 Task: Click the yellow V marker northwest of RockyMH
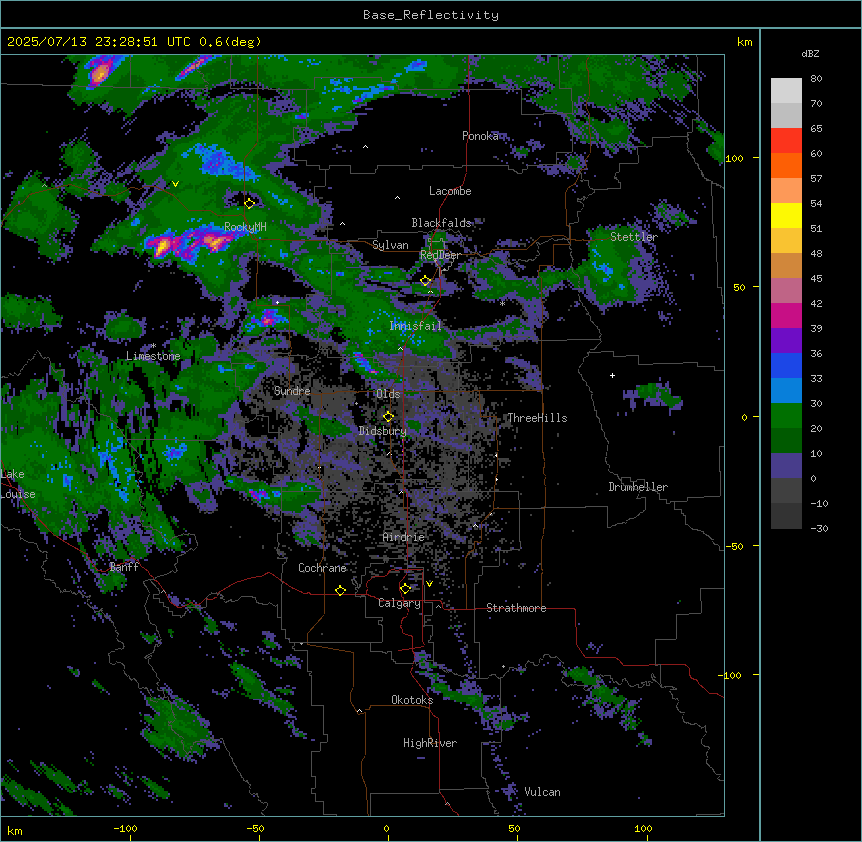[x=175, y=184]
